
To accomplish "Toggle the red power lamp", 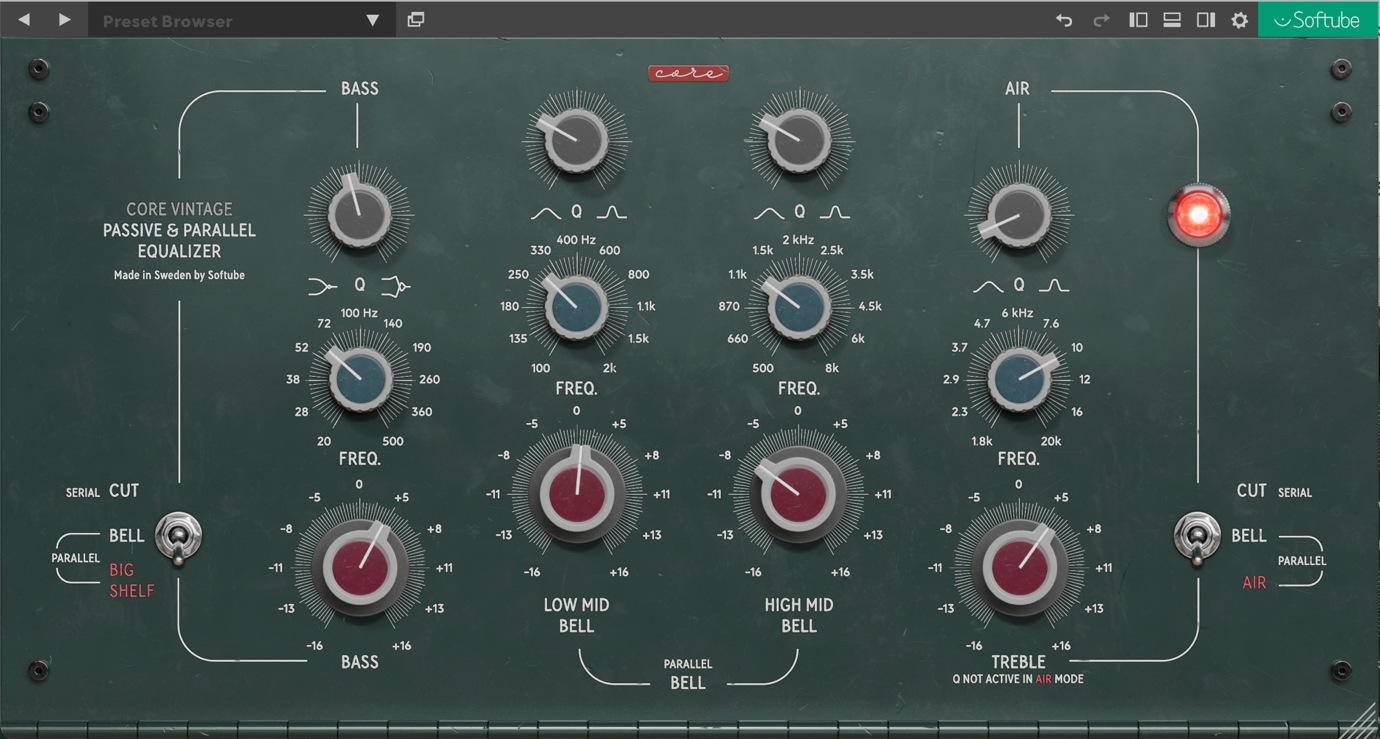I will click(x=1198, y=215).
